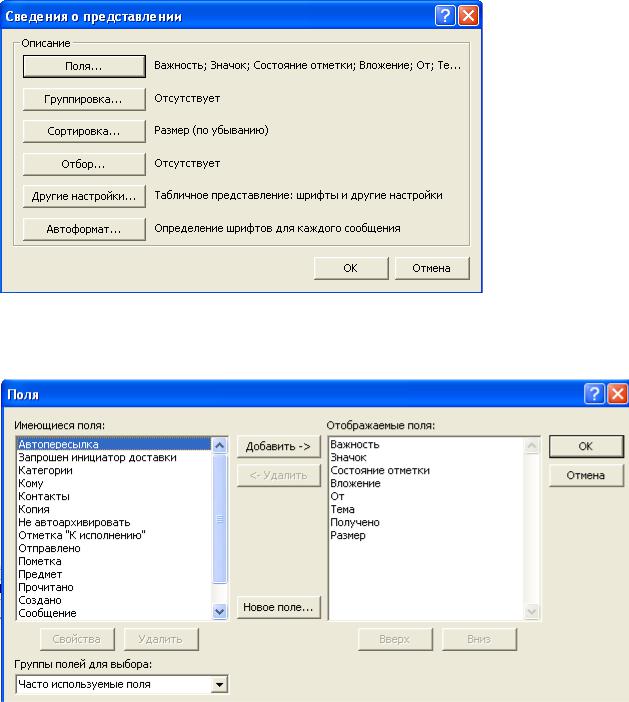The height and width of the screenshot is (702, 629).
Task: Confirm with OK in Поля dialog
Action: [586, 446]
